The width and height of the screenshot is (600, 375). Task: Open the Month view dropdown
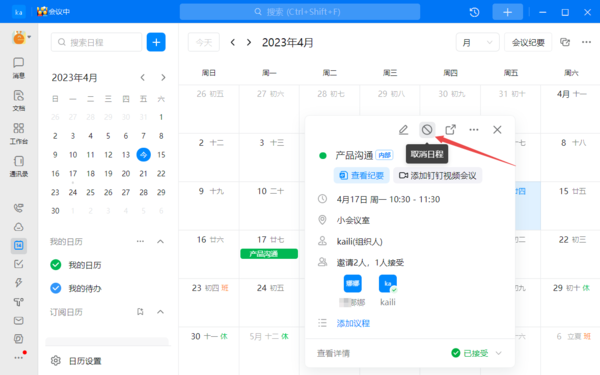point(477,42)
